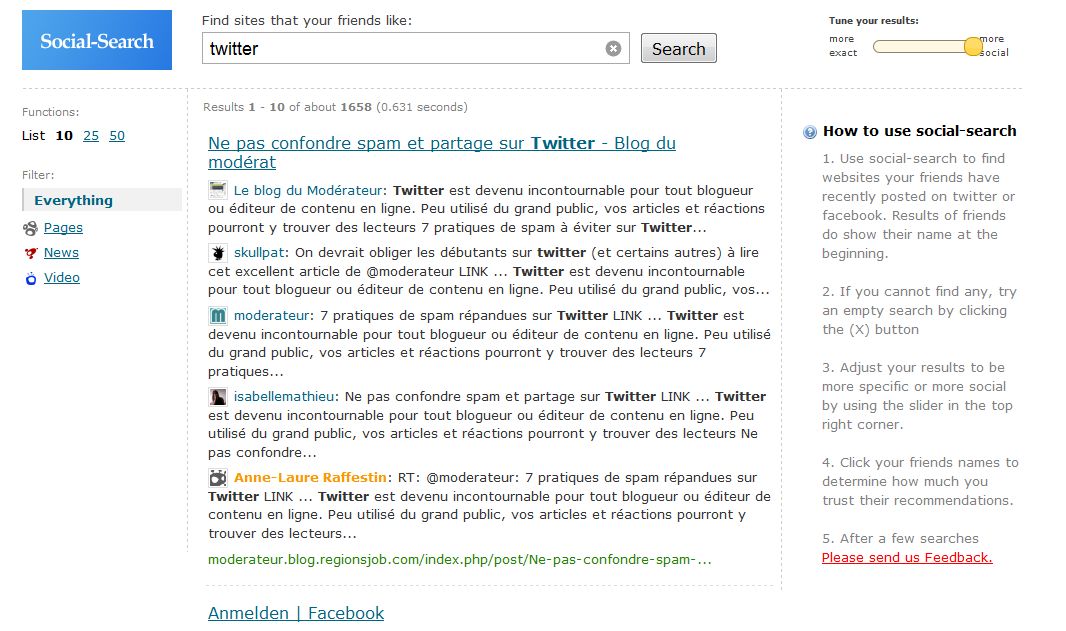This screenshot has height=631, width=1066.
Task: Click skullpat's avatar thumbnail
Action: [x=218, y=253]
